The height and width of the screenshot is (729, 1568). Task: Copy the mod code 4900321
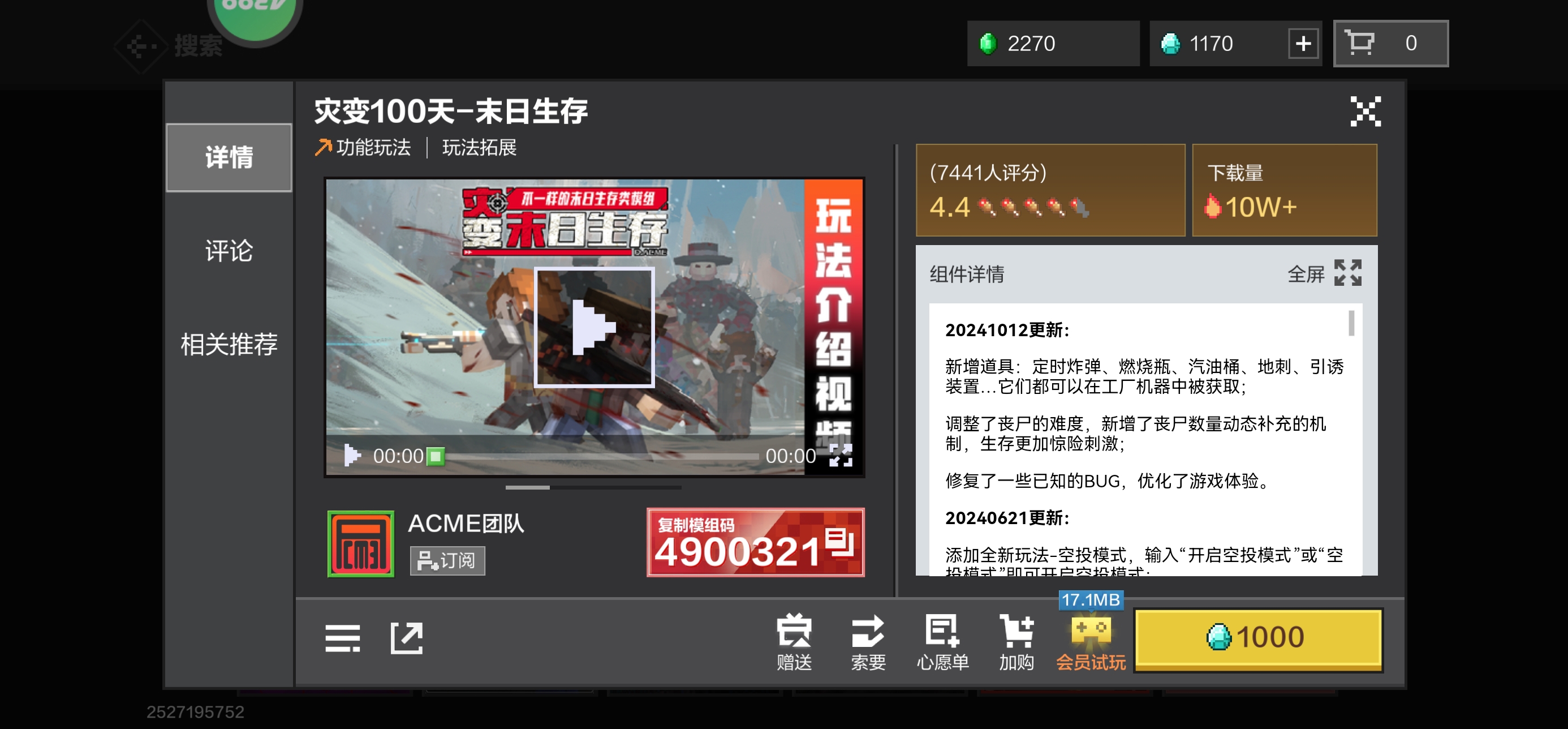coord(755,542)
